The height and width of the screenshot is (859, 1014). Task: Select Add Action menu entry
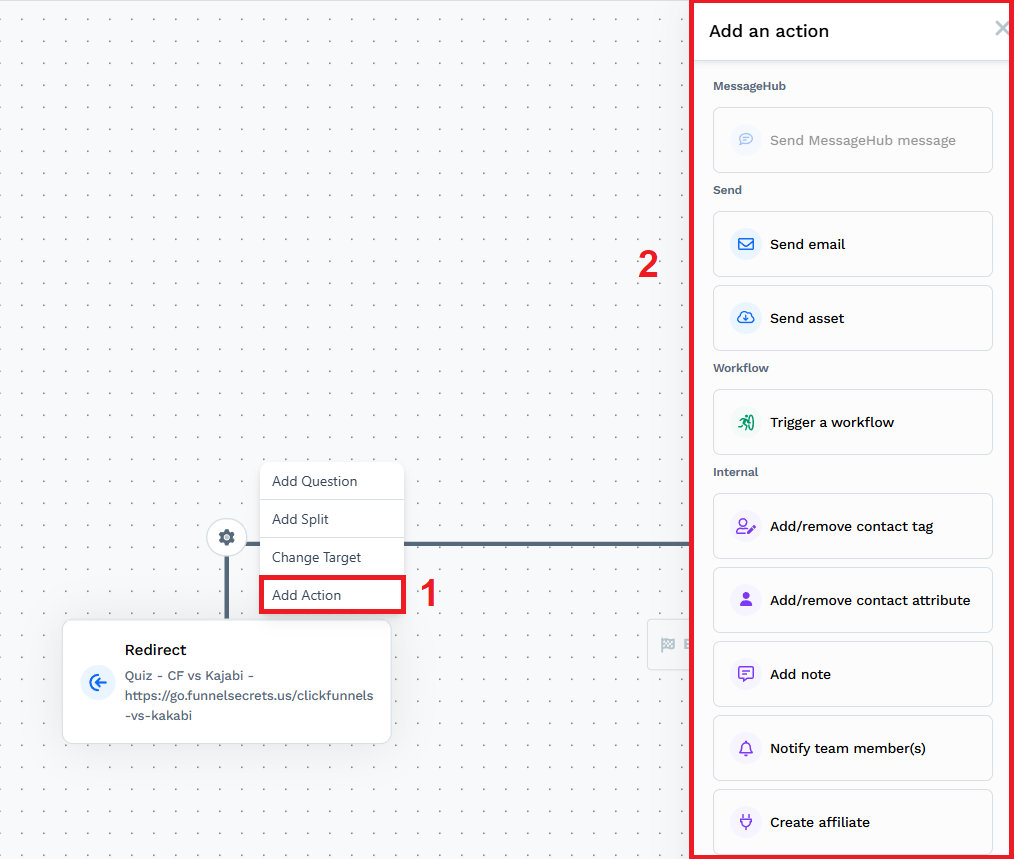[x=332, y=594]
